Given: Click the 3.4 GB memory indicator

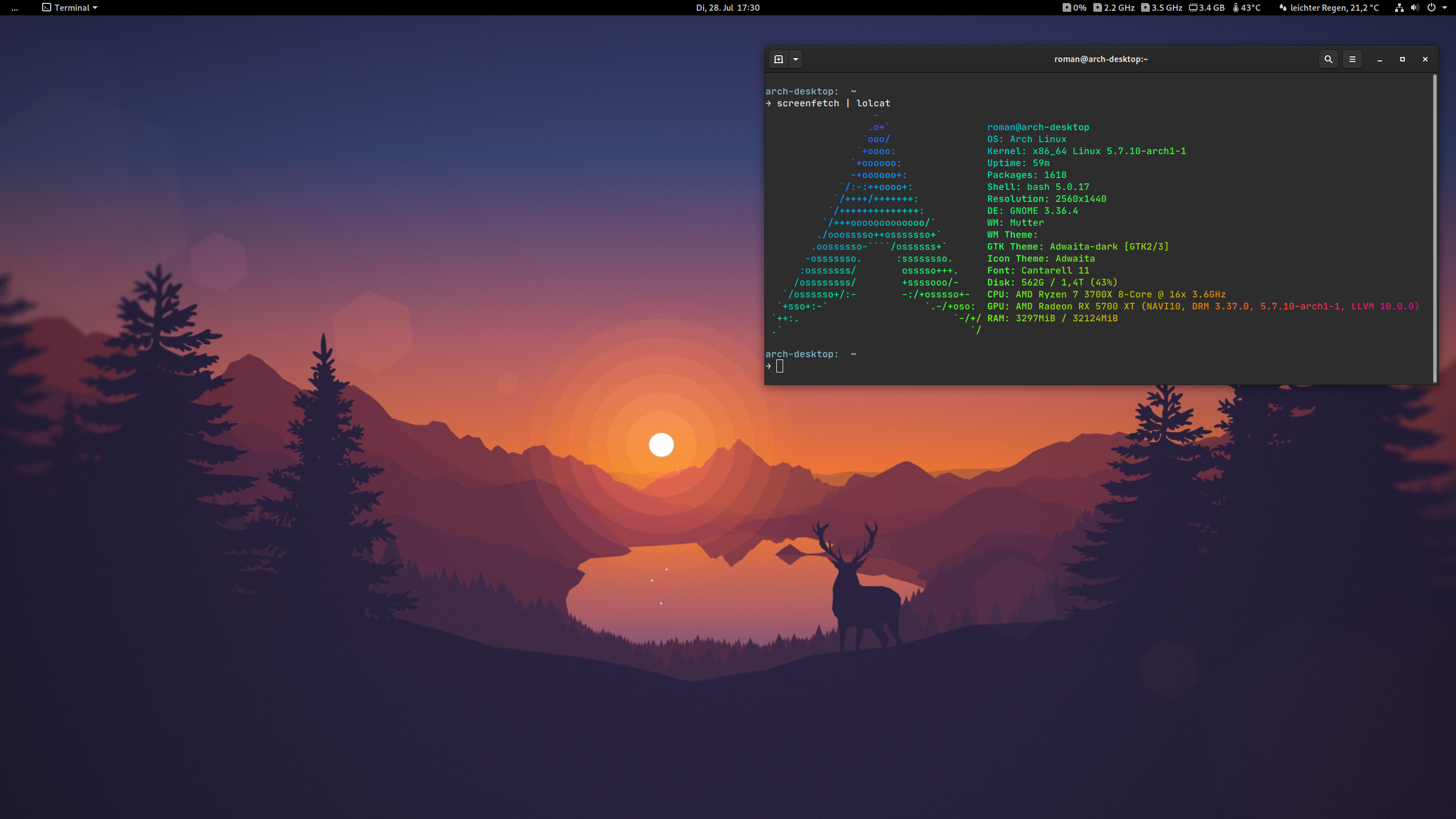Looking at the screenshot, I should [1206, 7].
